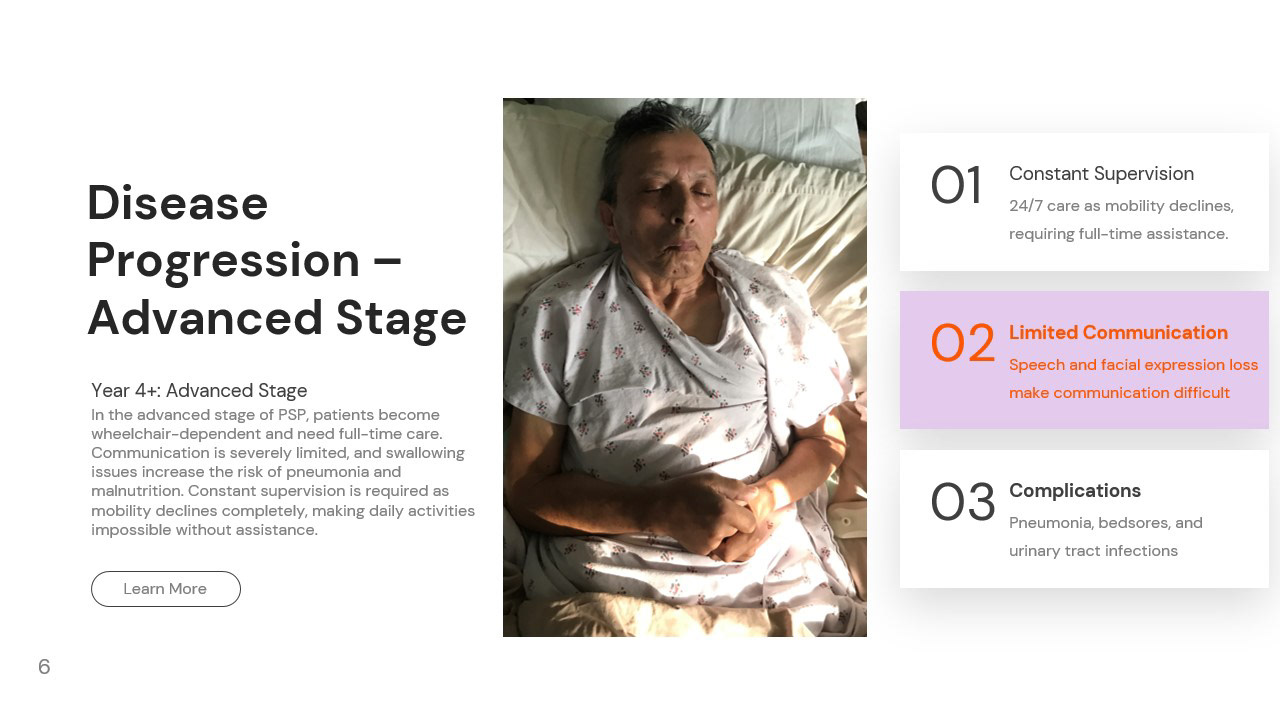Click the Year 4+: Advanced Stage subheading
The width and height of the screenshot is (1280, 720).
(199, 391)
